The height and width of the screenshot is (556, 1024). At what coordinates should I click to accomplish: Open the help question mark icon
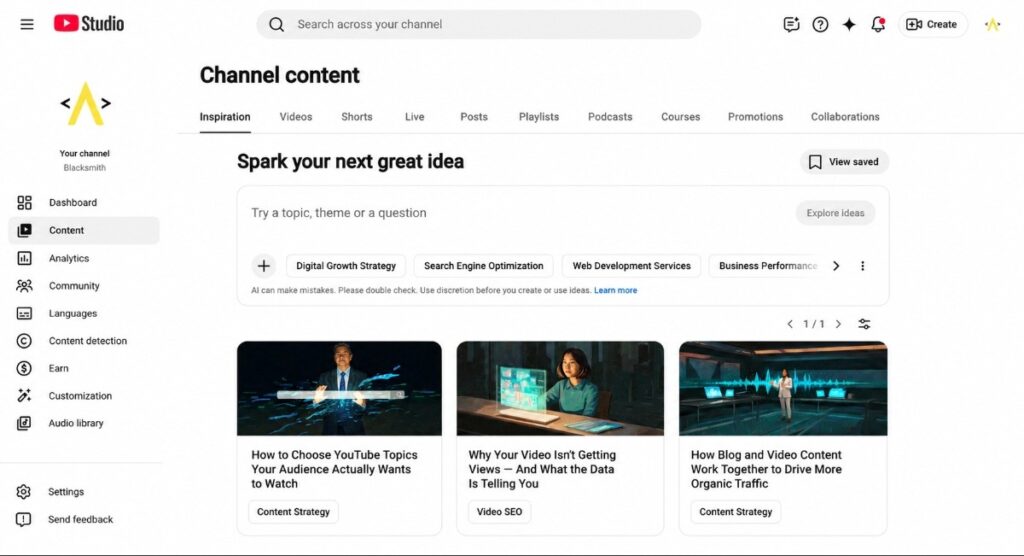click(820, 24)
